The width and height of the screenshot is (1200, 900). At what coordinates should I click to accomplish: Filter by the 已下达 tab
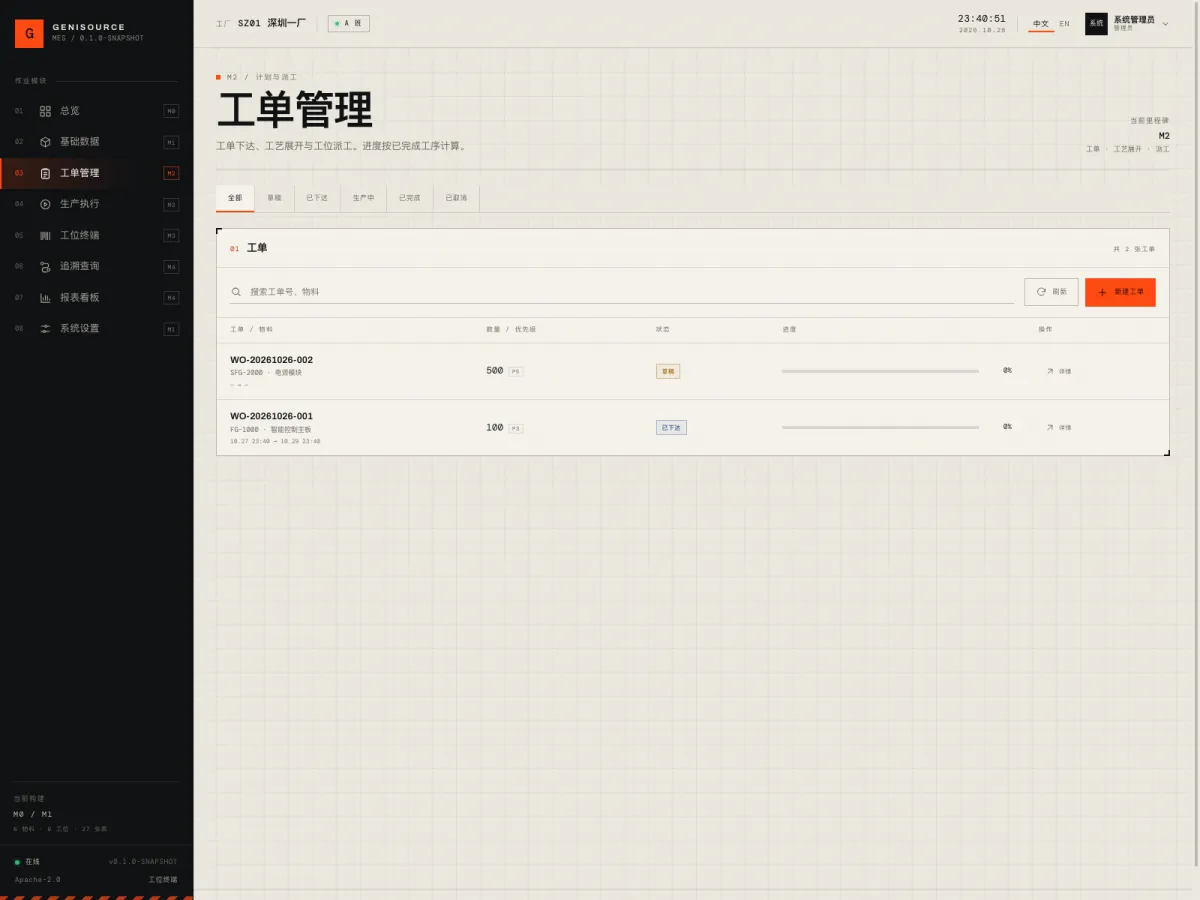pos(317,198)
